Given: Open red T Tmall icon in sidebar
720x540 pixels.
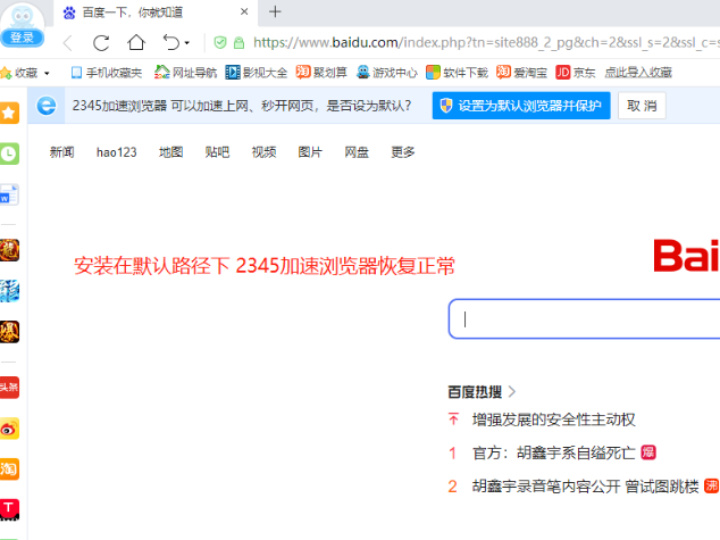Looking at the screenshot, I should coord(9,510).
